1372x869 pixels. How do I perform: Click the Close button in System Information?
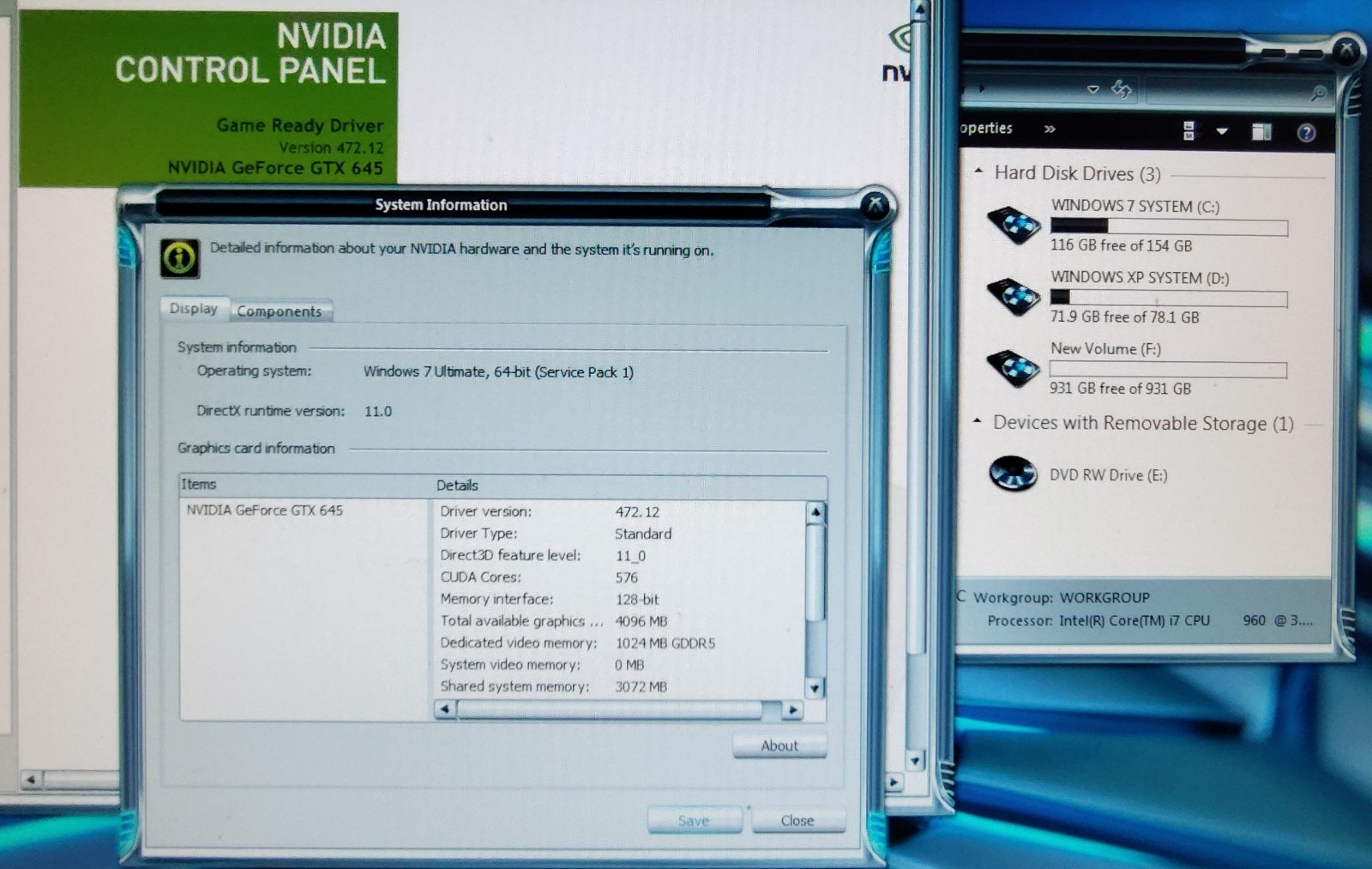click(797, 820)
